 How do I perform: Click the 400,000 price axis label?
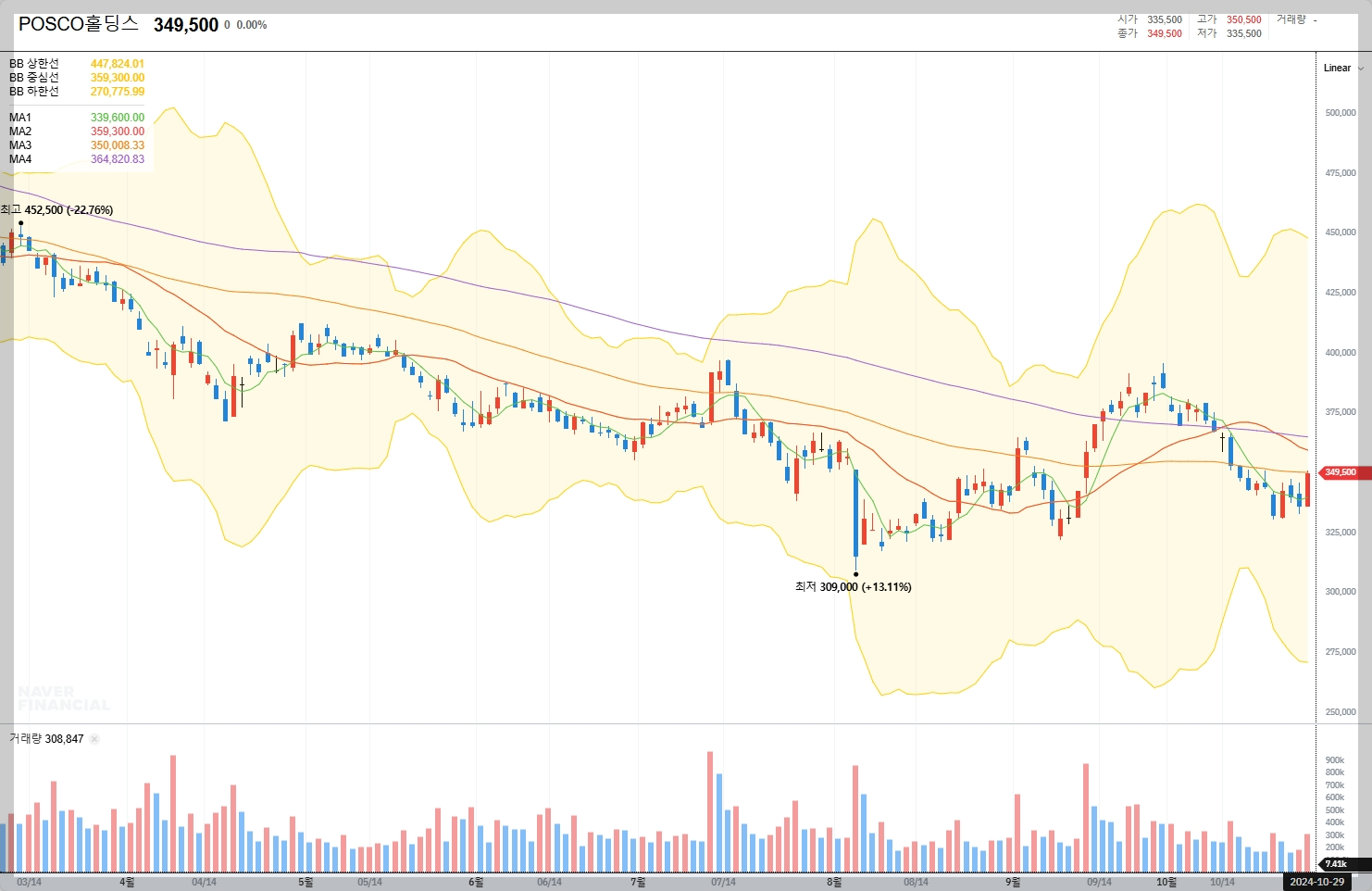point(1341,353)
